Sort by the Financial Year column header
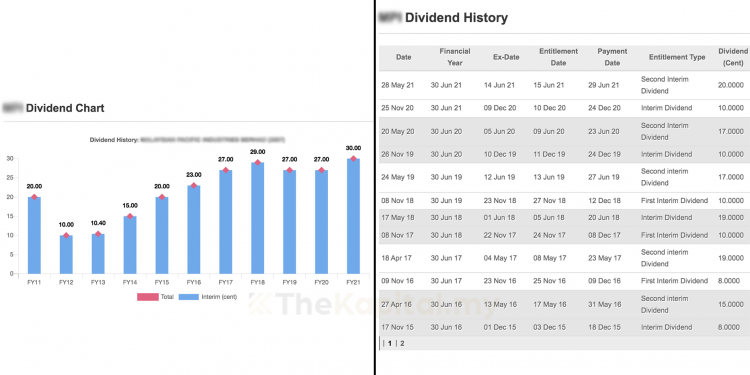750x375 pixels. click(455, 57)
